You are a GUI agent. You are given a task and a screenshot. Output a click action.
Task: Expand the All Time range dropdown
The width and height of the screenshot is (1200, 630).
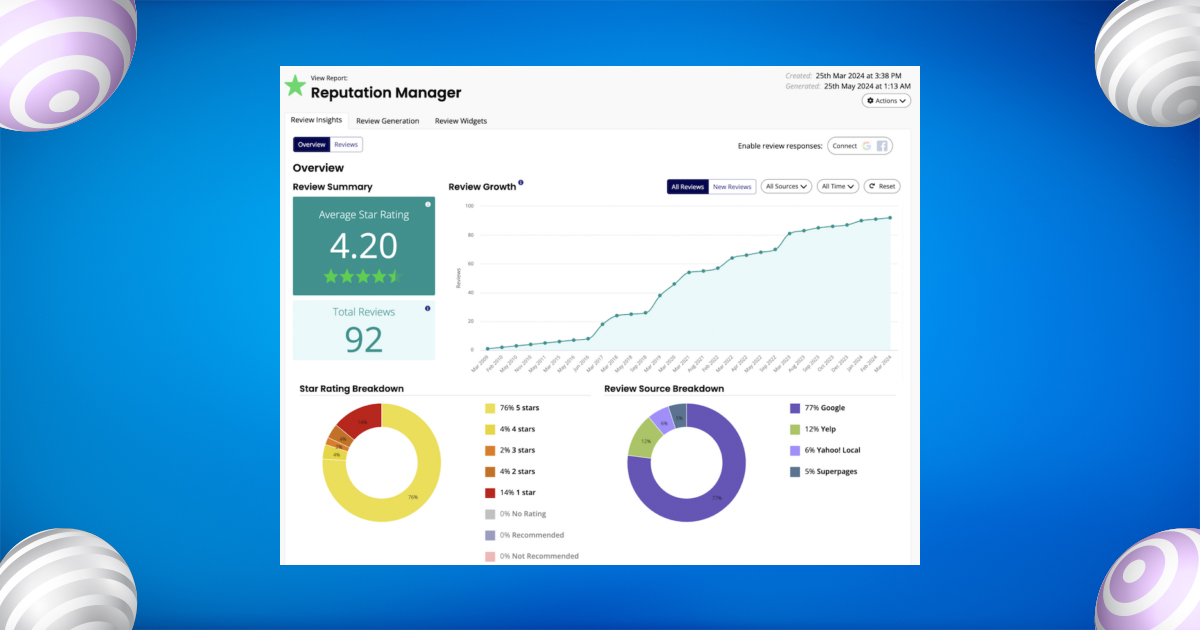pos(837,186)
